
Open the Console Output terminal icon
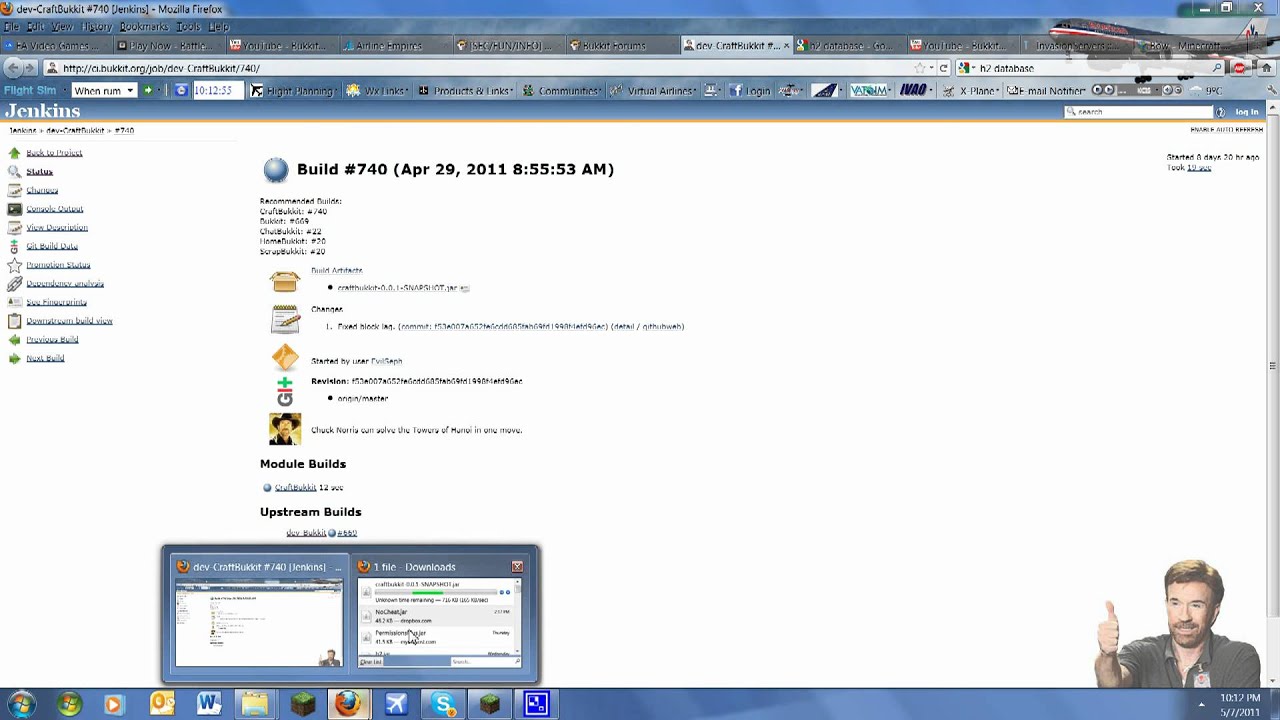pyautogui.click(x=14, y=209)
